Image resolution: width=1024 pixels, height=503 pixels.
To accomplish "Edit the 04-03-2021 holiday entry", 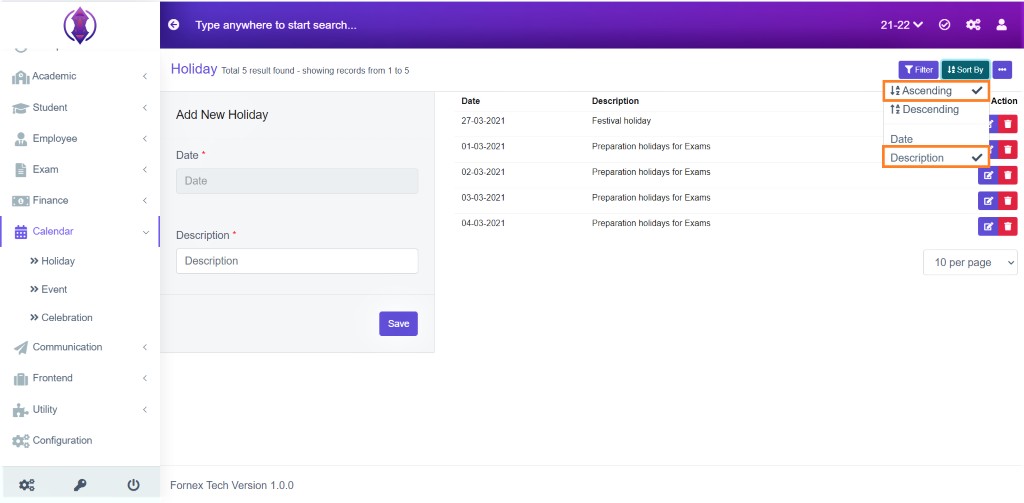I will (x=988, y=227).
